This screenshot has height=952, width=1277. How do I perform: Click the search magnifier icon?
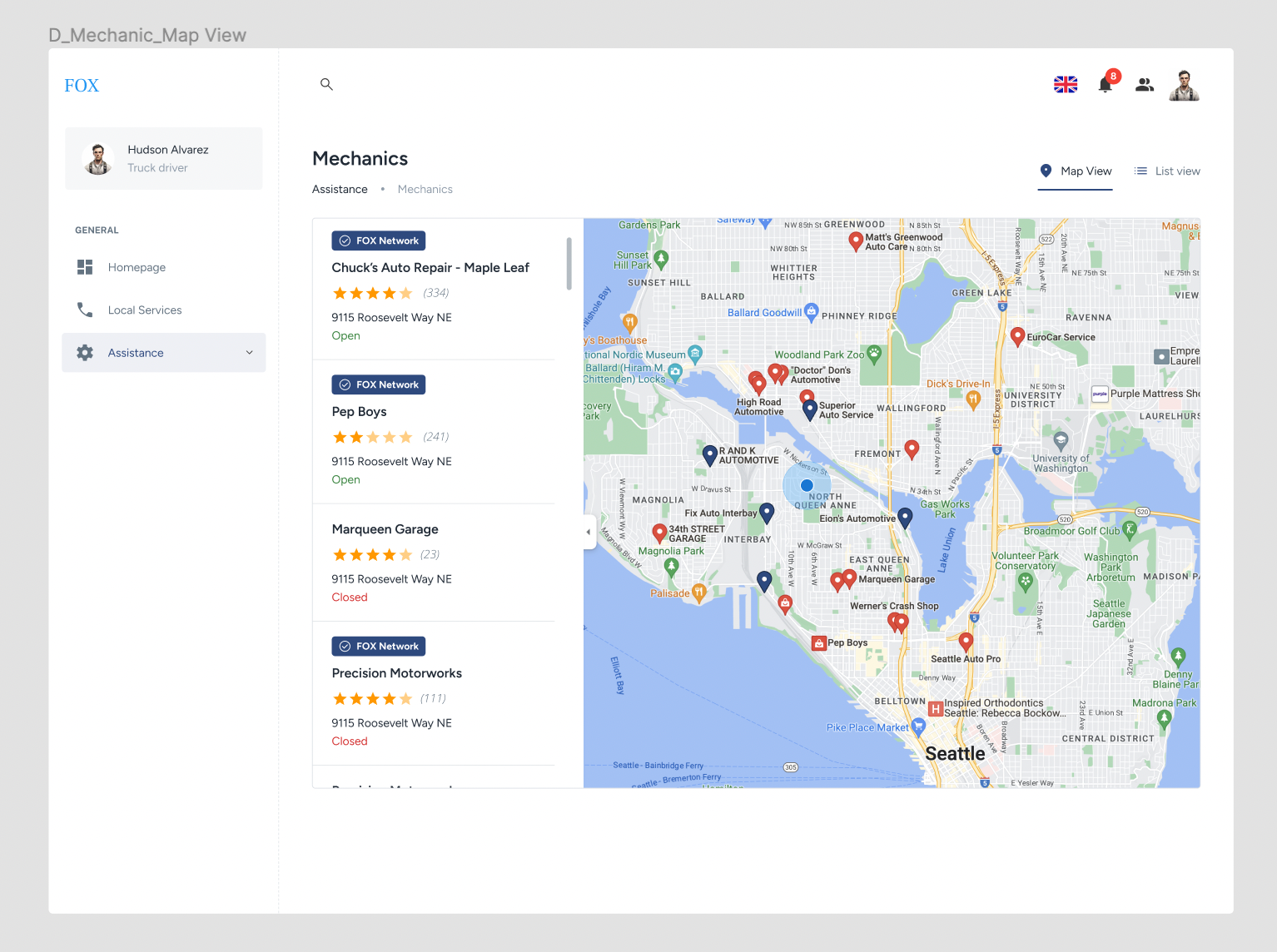tap(326, 84)
